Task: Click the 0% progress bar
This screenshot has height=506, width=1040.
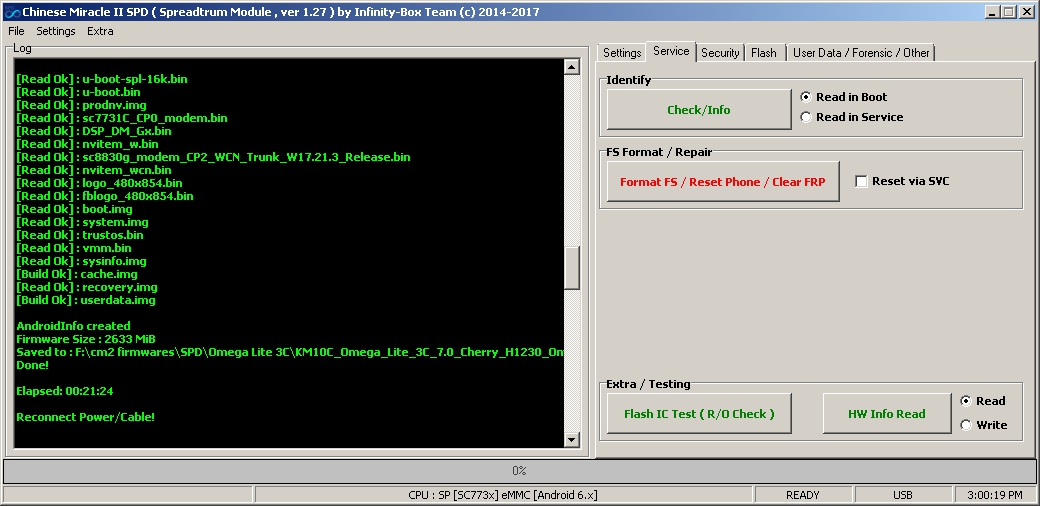Action: [519, 471]
